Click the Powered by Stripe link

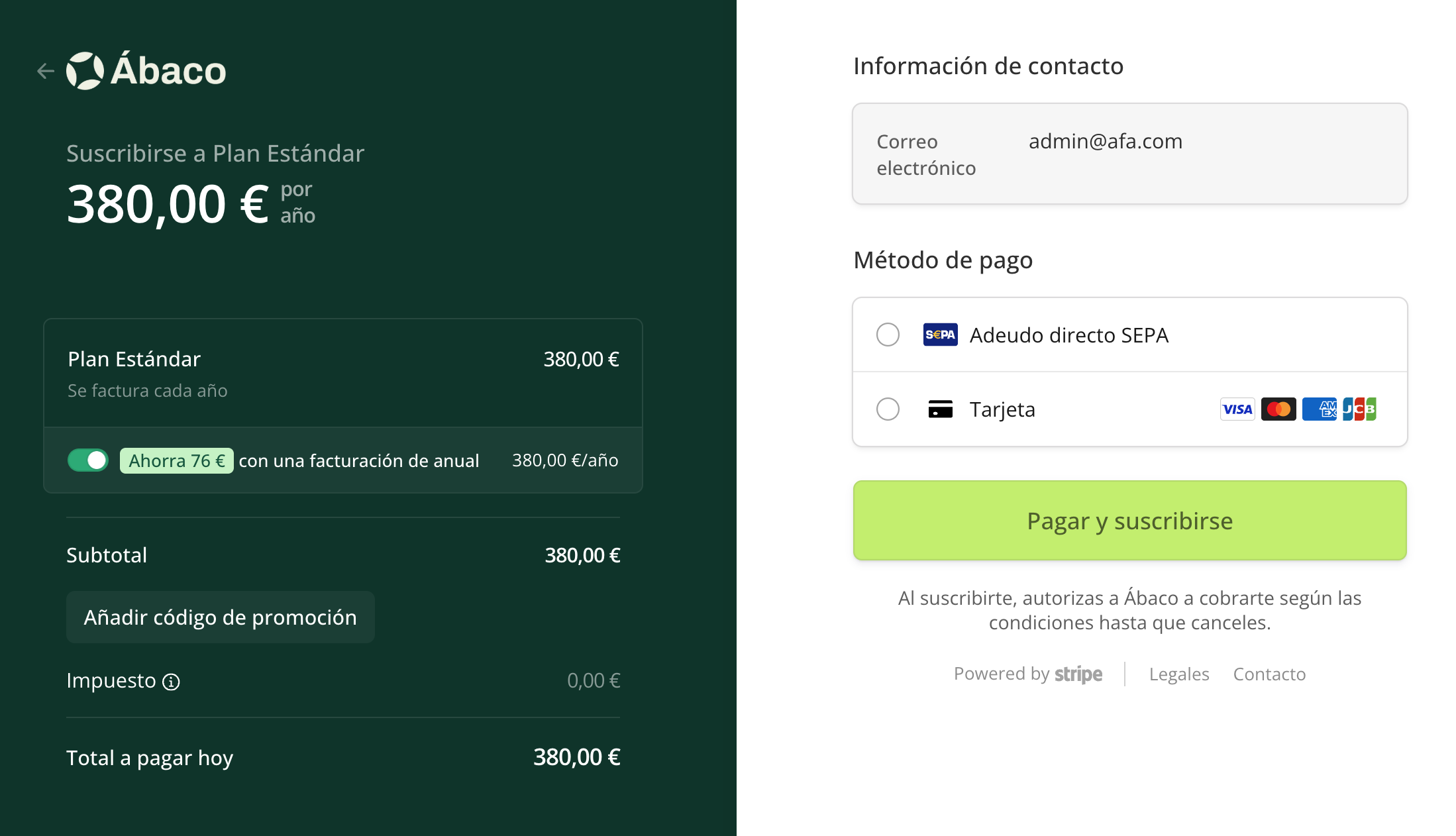tap(1027, 674)
